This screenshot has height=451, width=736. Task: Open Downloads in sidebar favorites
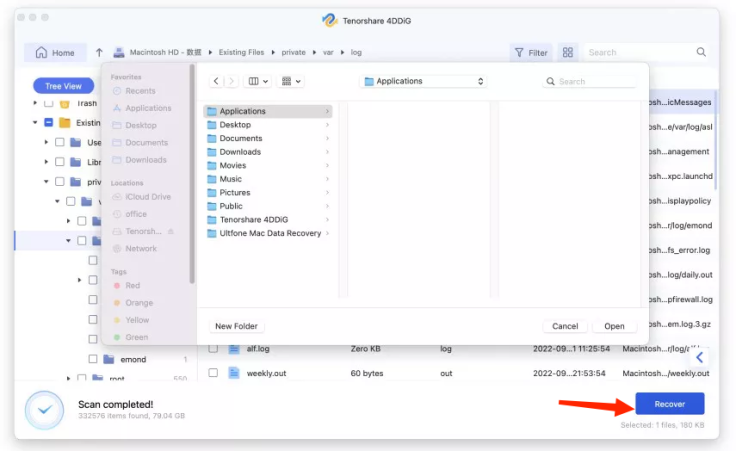click(139, 160)
